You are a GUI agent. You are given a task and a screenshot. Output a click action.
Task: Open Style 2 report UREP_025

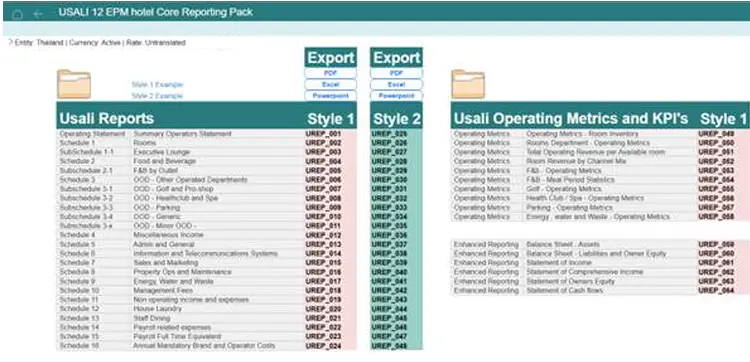(x=389, y=134)
